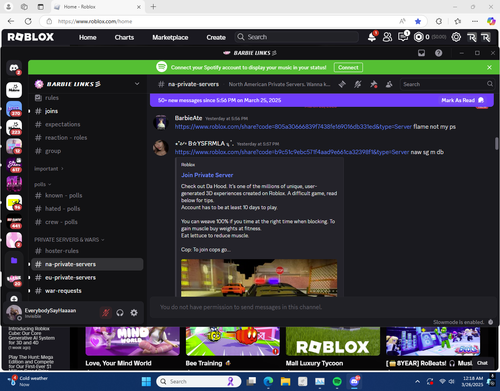Image resolution: width=500 pixels, height=391 pixels.
Task: Open Threads icon in channel header
Action: 342,84
